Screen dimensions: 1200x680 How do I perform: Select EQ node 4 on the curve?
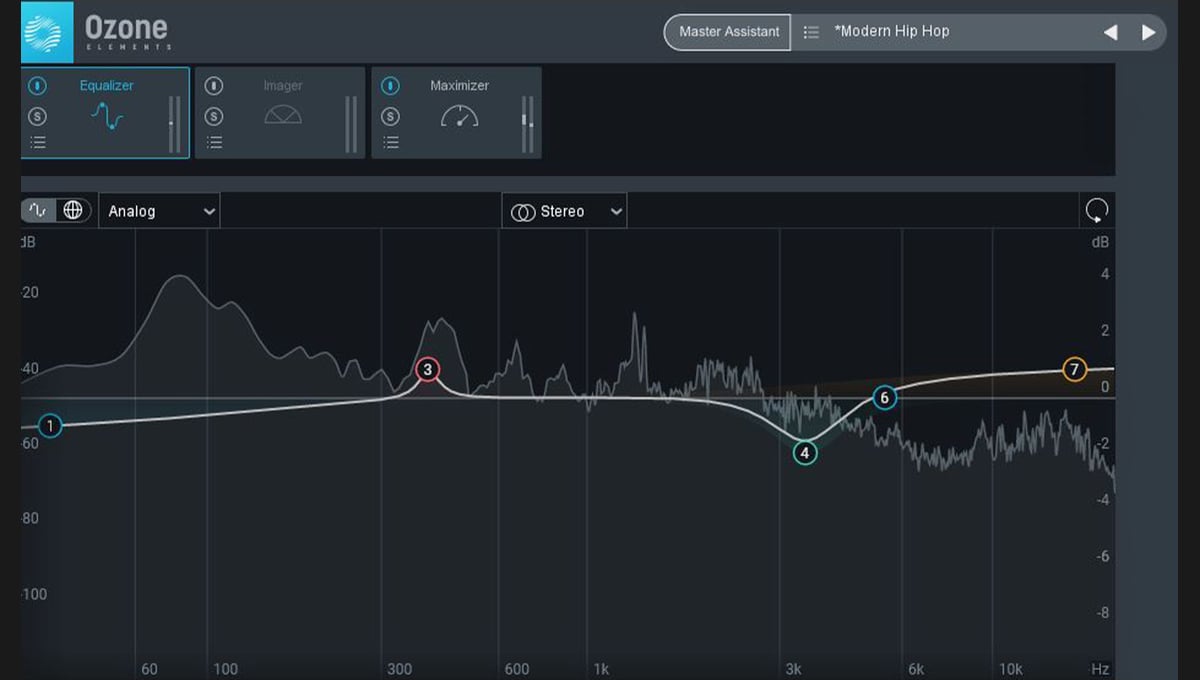[805, 453]
